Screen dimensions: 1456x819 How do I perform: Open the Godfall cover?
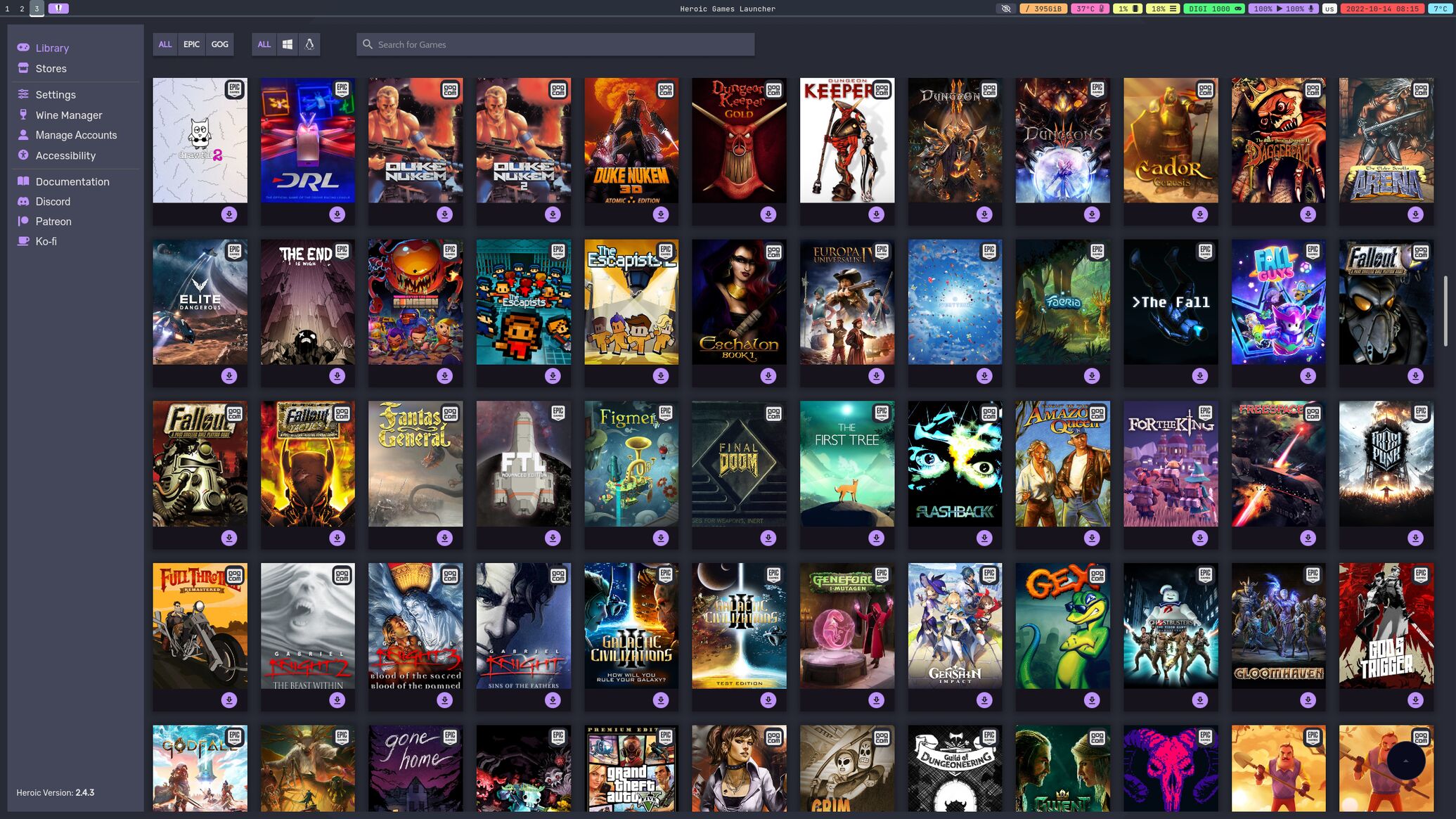200,768
